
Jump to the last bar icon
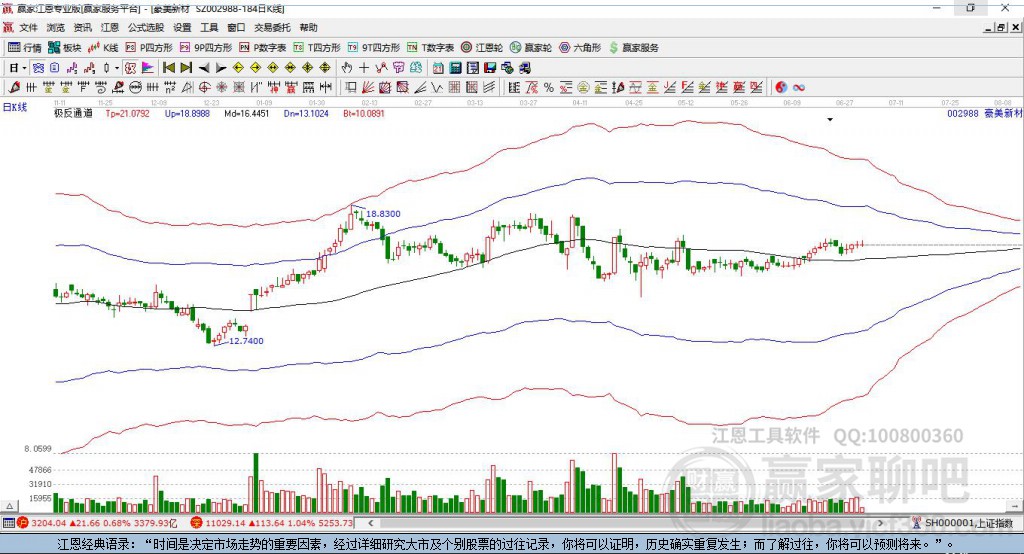186,68
